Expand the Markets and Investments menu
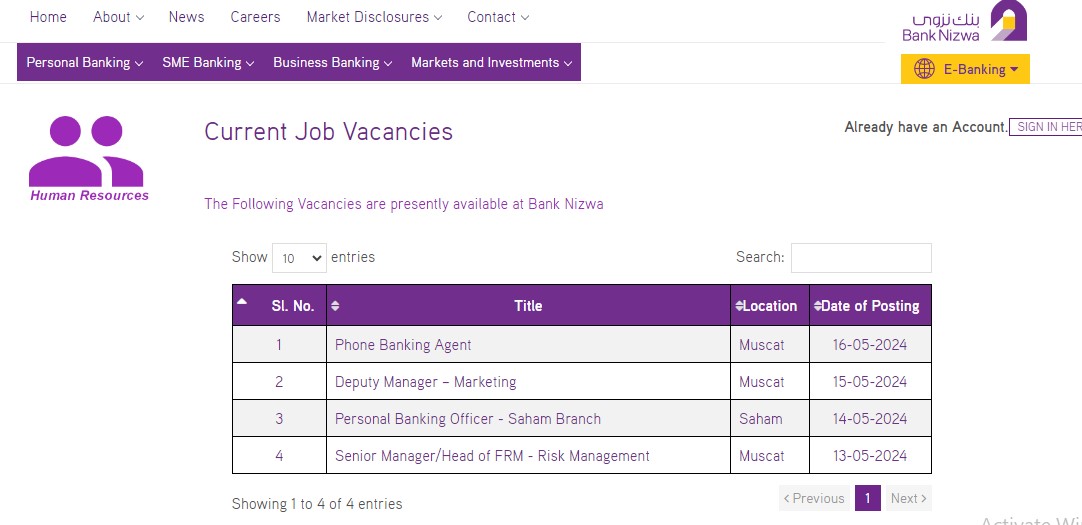Viewport: 1082px width, 525px height. click(x=491, y=63)
